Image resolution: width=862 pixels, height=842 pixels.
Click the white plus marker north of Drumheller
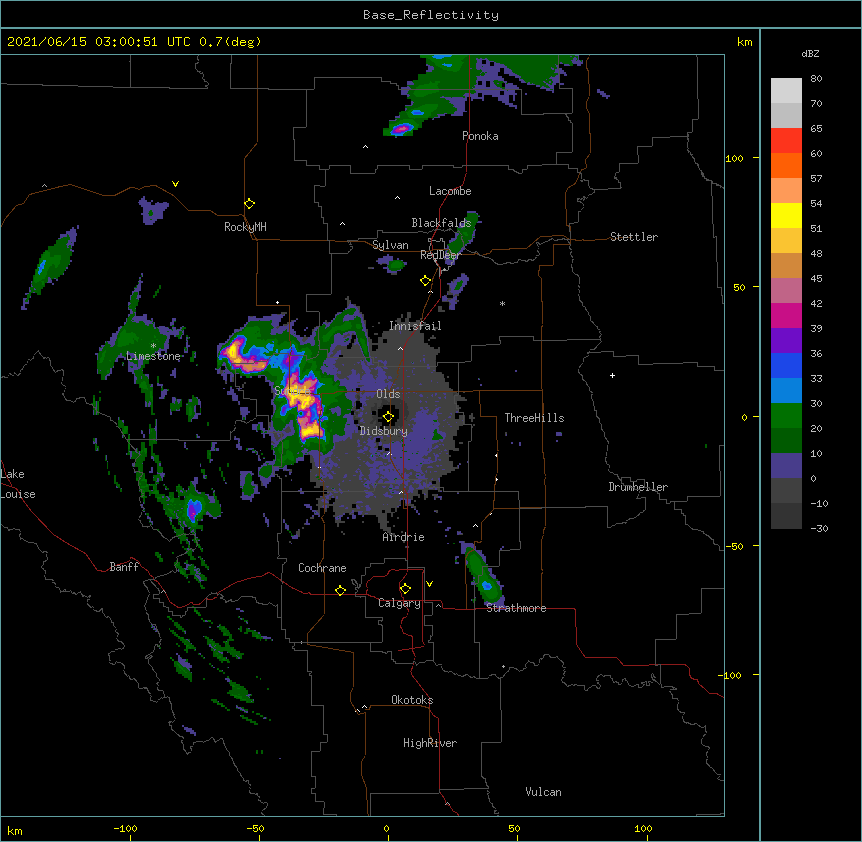[612, 375]
